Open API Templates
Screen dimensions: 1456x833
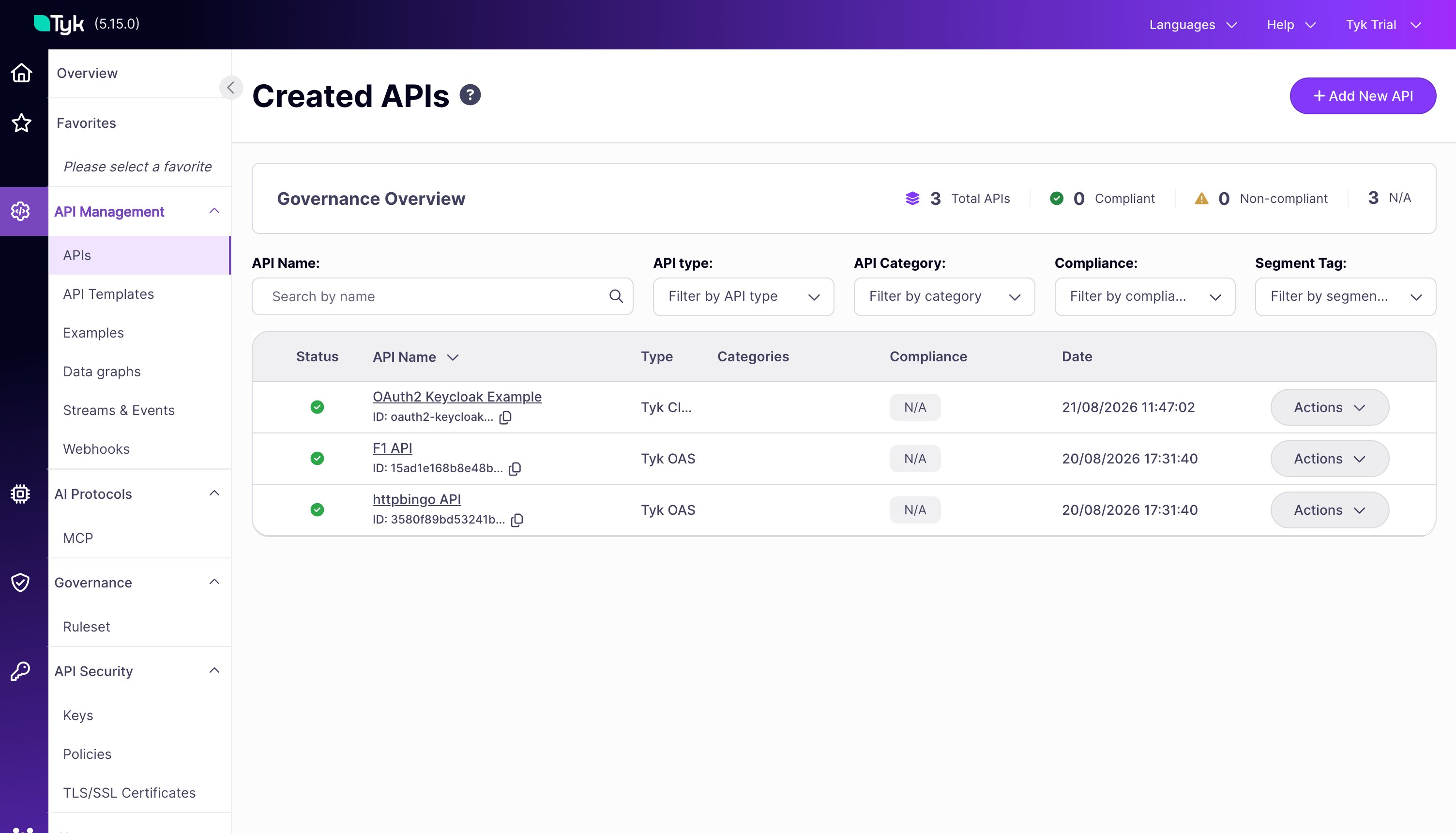pyautogui.click(x=108, y=294)
